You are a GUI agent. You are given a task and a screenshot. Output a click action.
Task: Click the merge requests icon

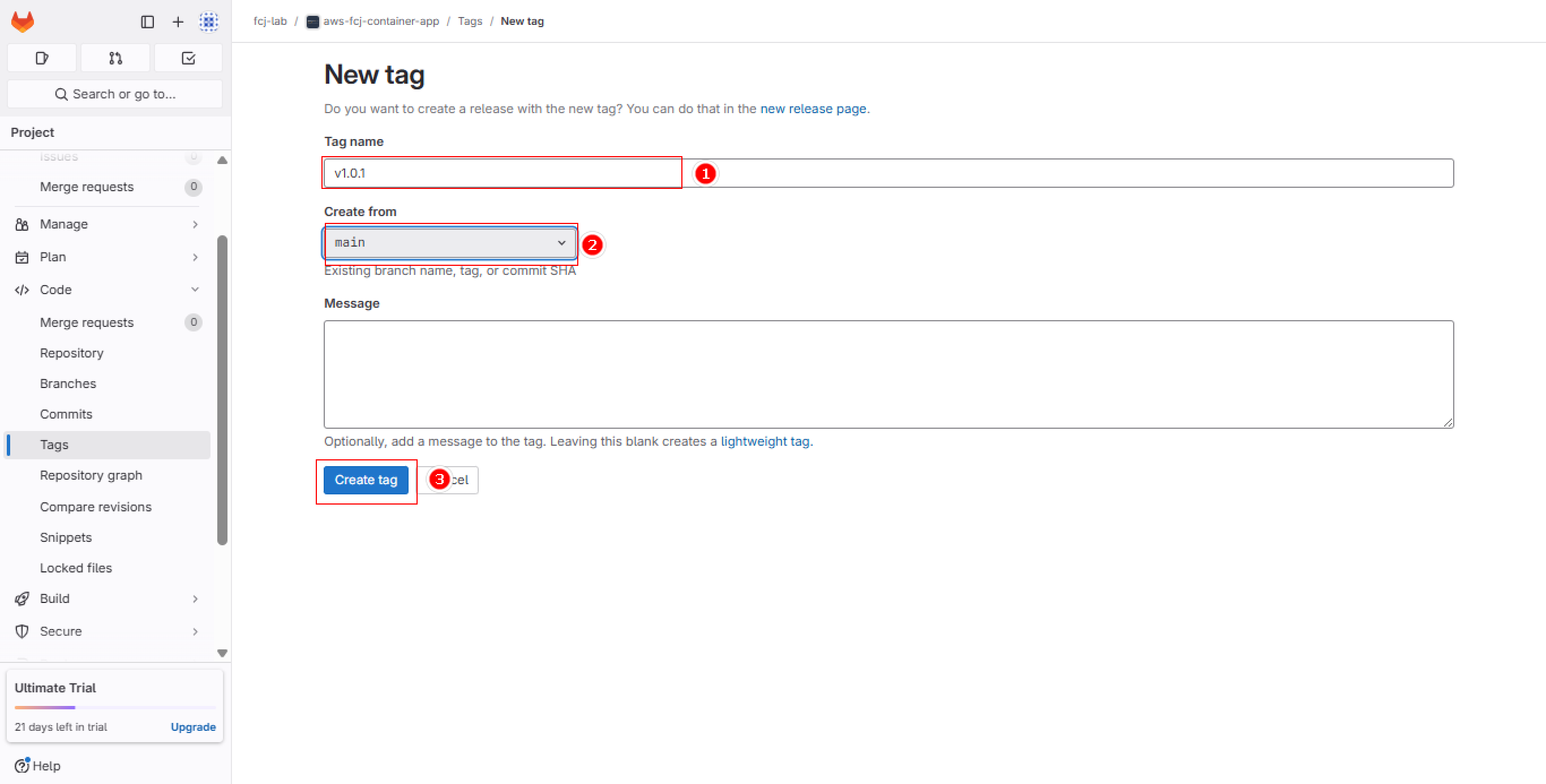(114, 58)
